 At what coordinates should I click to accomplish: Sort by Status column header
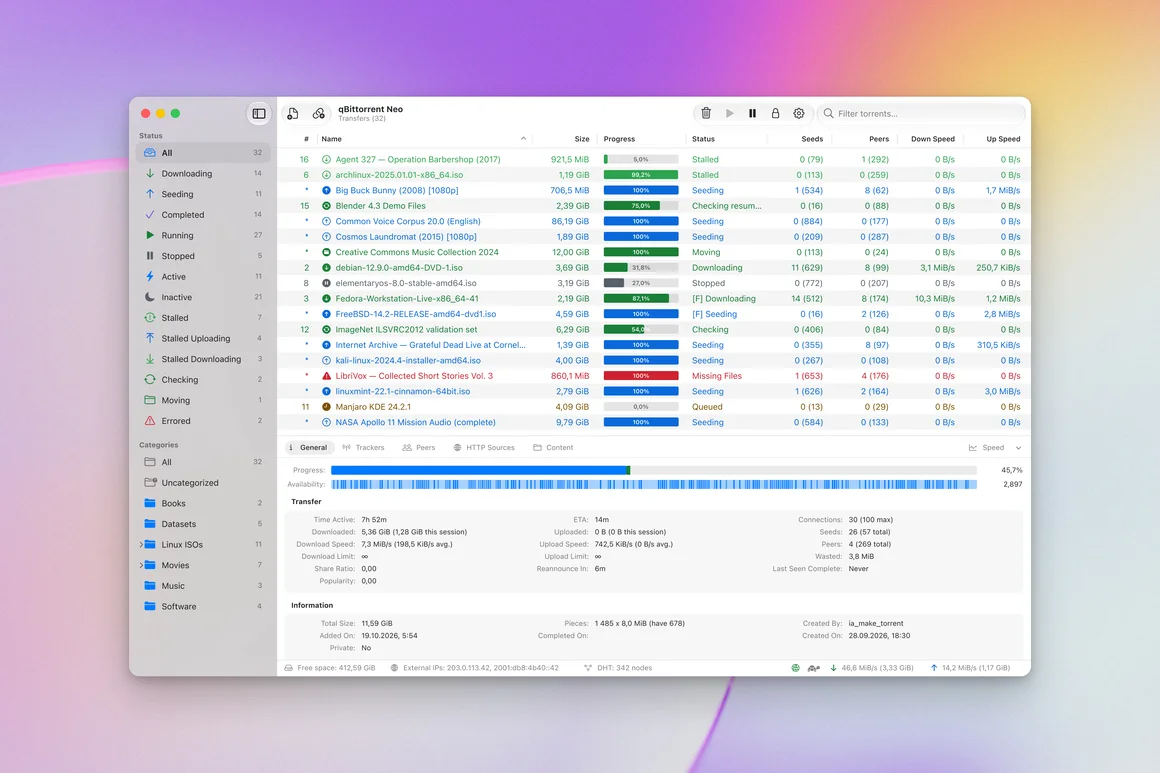coord(726,139)
